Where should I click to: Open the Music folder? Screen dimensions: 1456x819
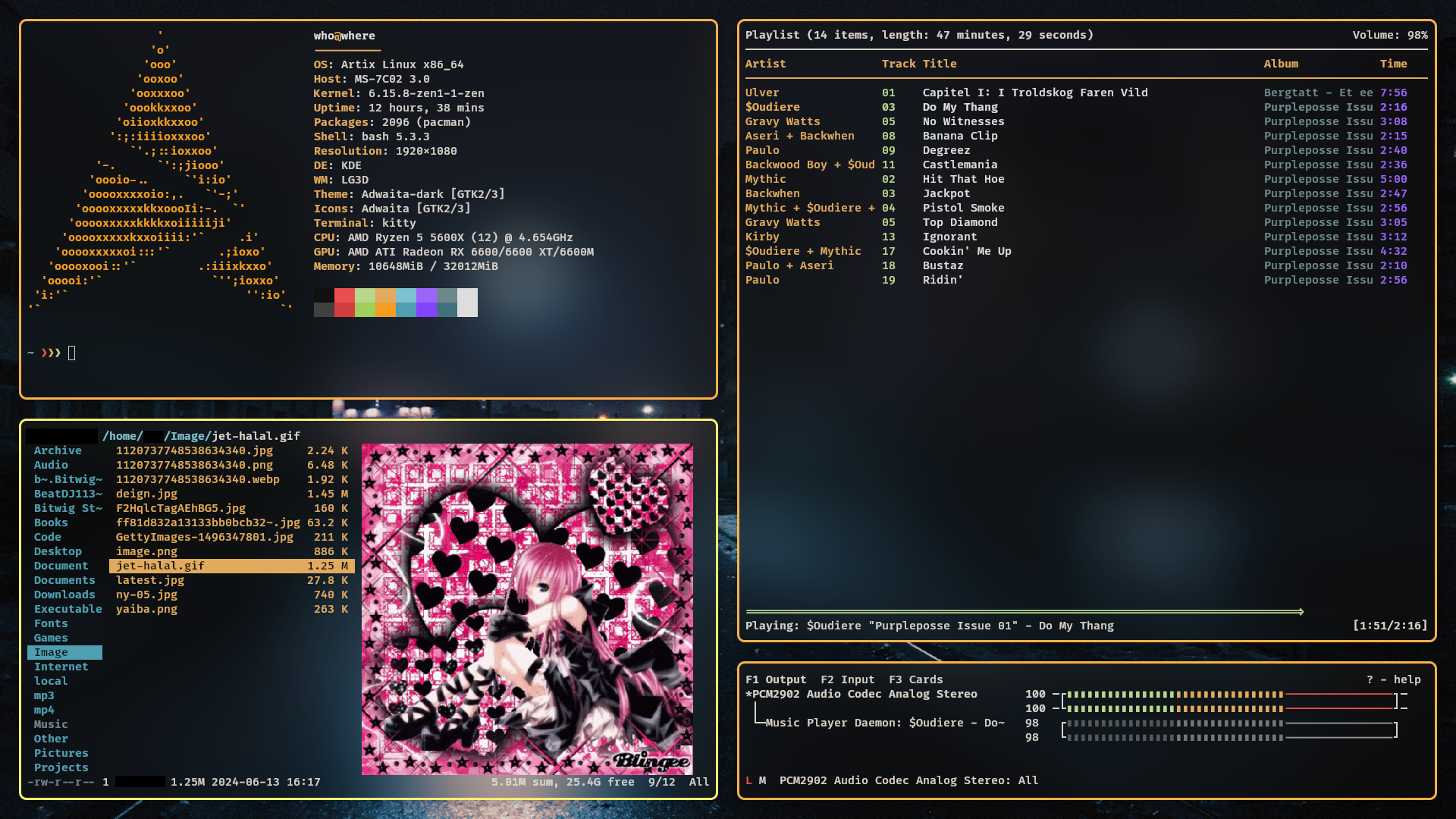[x=51, y=724]
